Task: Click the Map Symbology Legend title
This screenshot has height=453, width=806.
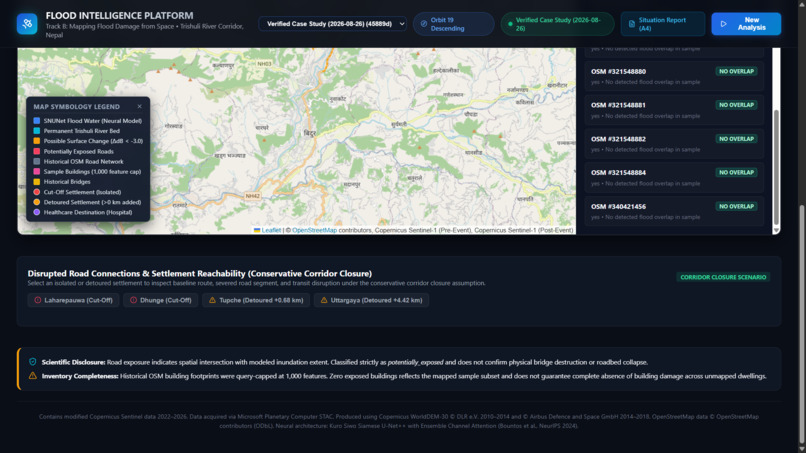Action: 77,106
